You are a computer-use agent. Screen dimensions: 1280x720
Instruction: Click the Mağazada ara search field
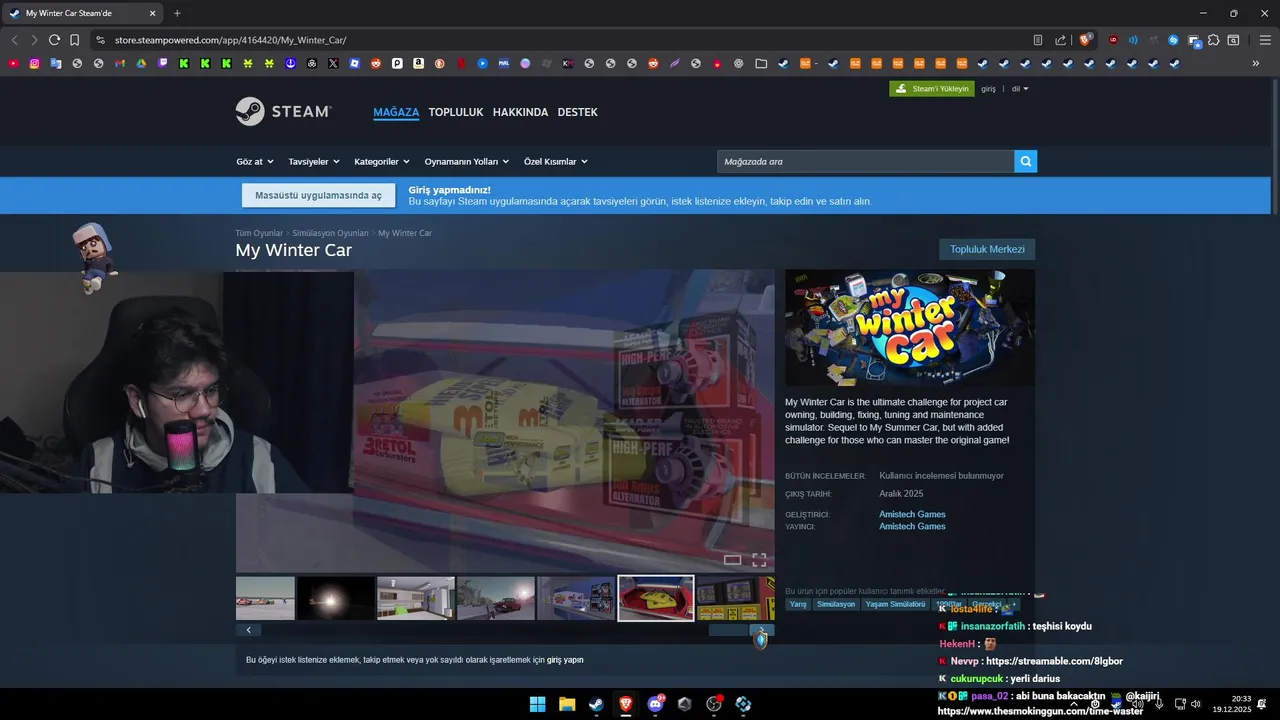point(865,161)
